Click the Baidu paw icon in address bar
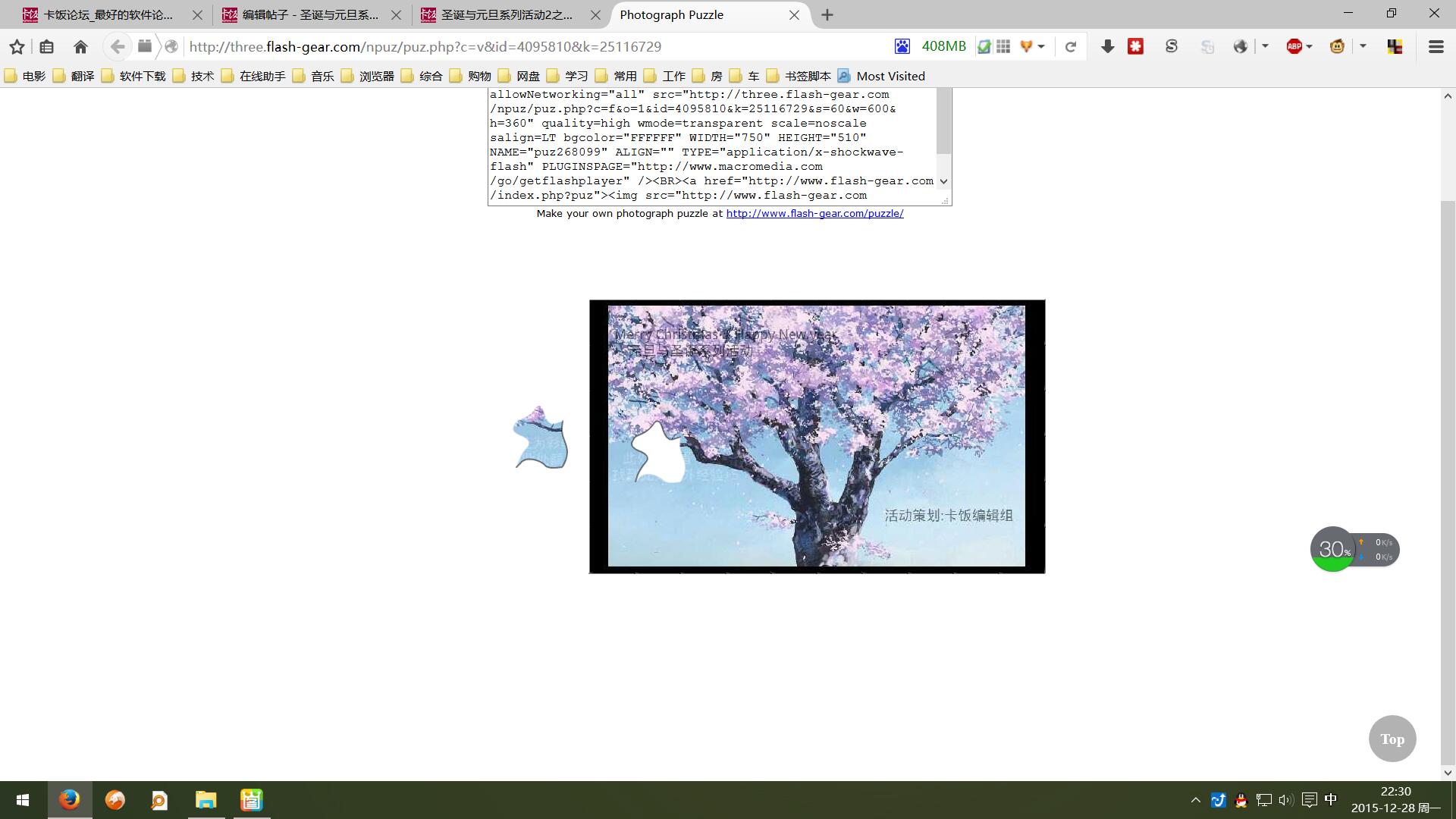1456x819 pixels. pos(902,47)
